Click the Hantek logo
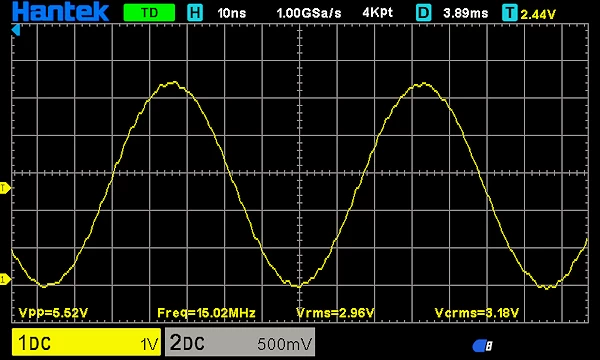 60,11
